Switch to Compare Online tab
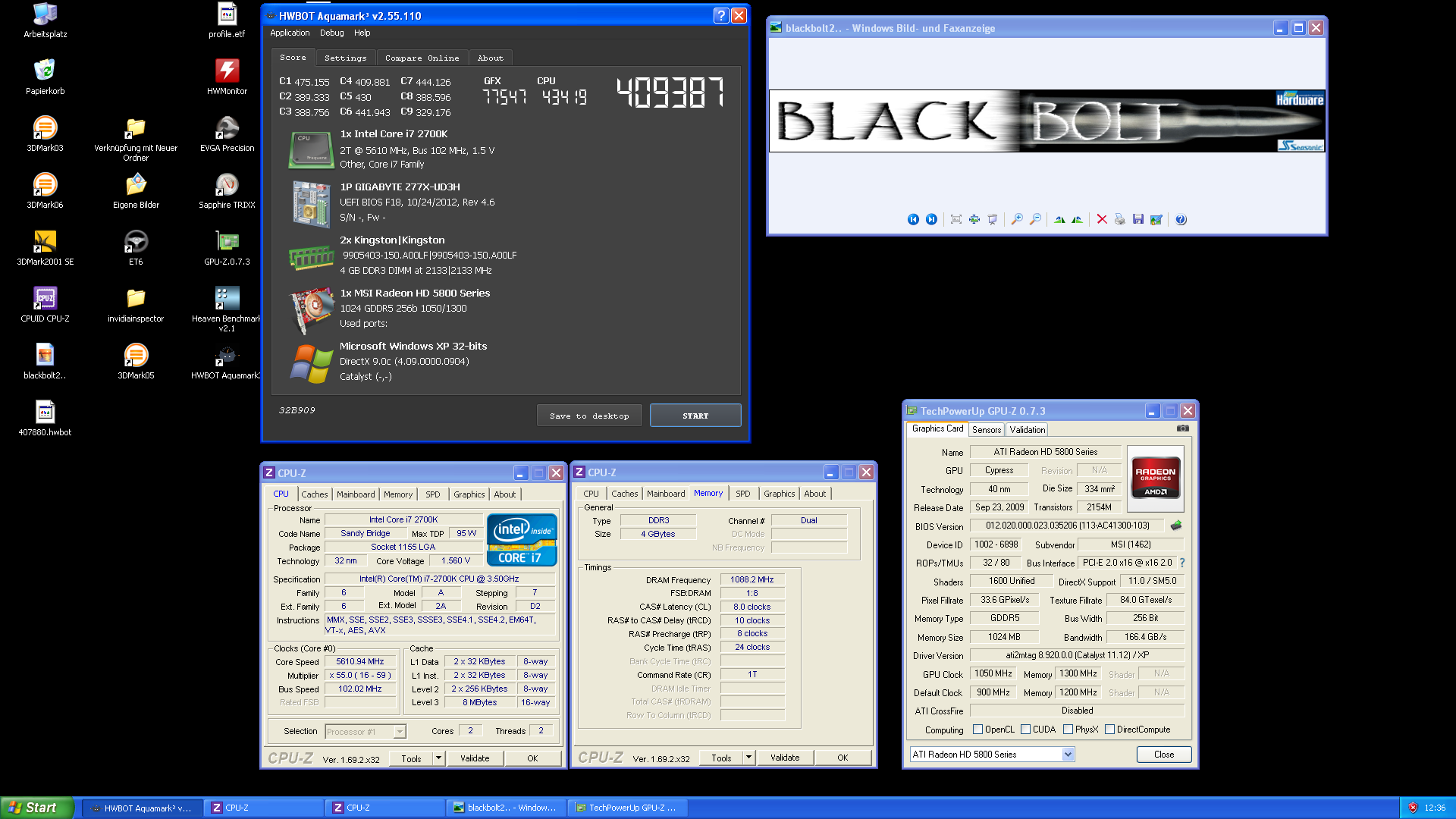Image resolution: width=1456 pixels, height=819 pixels. 422,58
